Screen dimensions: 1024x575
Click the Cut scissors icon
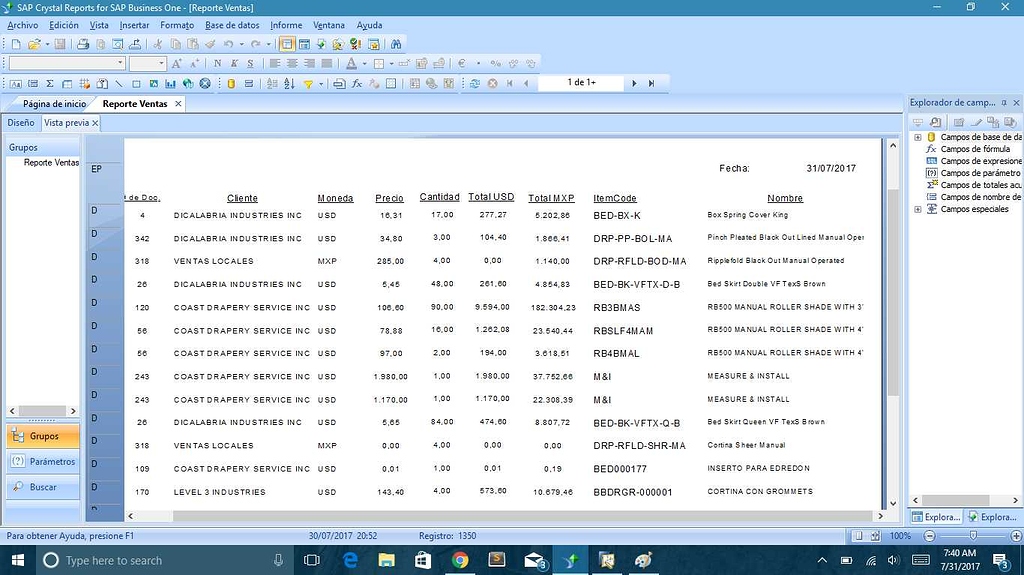tap(157, 44)
